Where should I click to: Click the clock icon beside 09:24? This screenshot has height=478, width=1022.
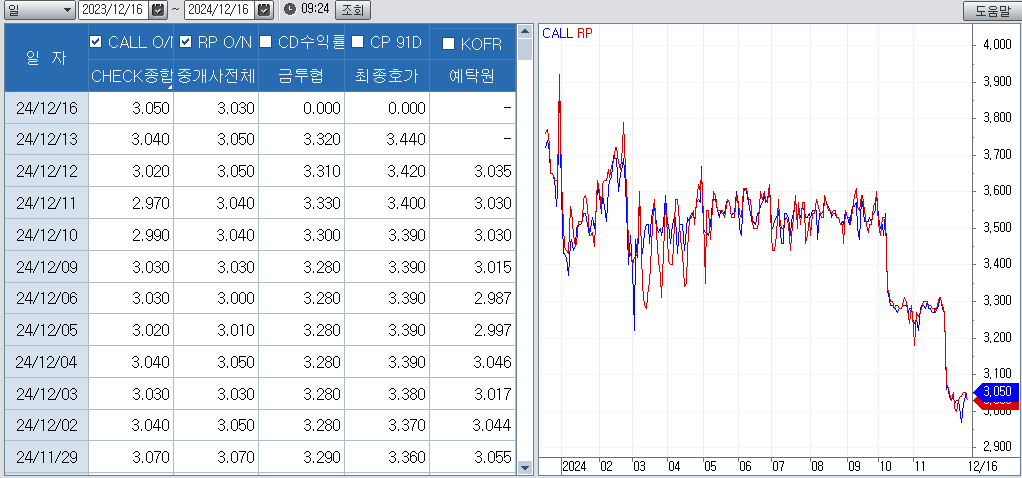coord(289,10)
